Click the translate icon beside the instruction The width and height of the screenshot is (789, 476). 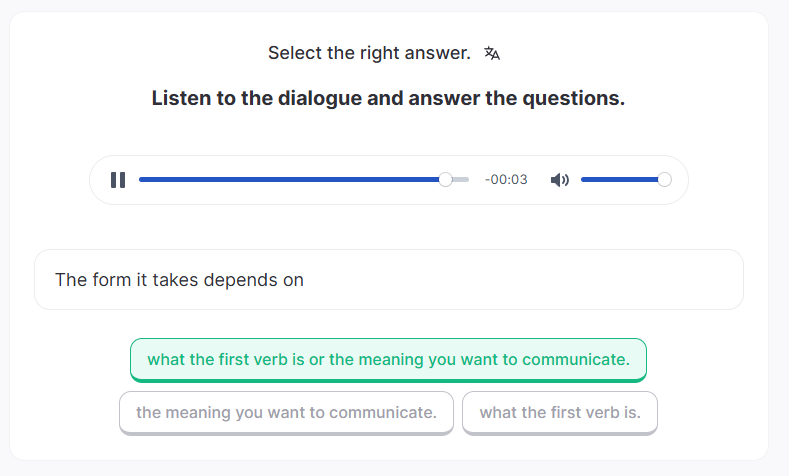(x=491, y=53)
